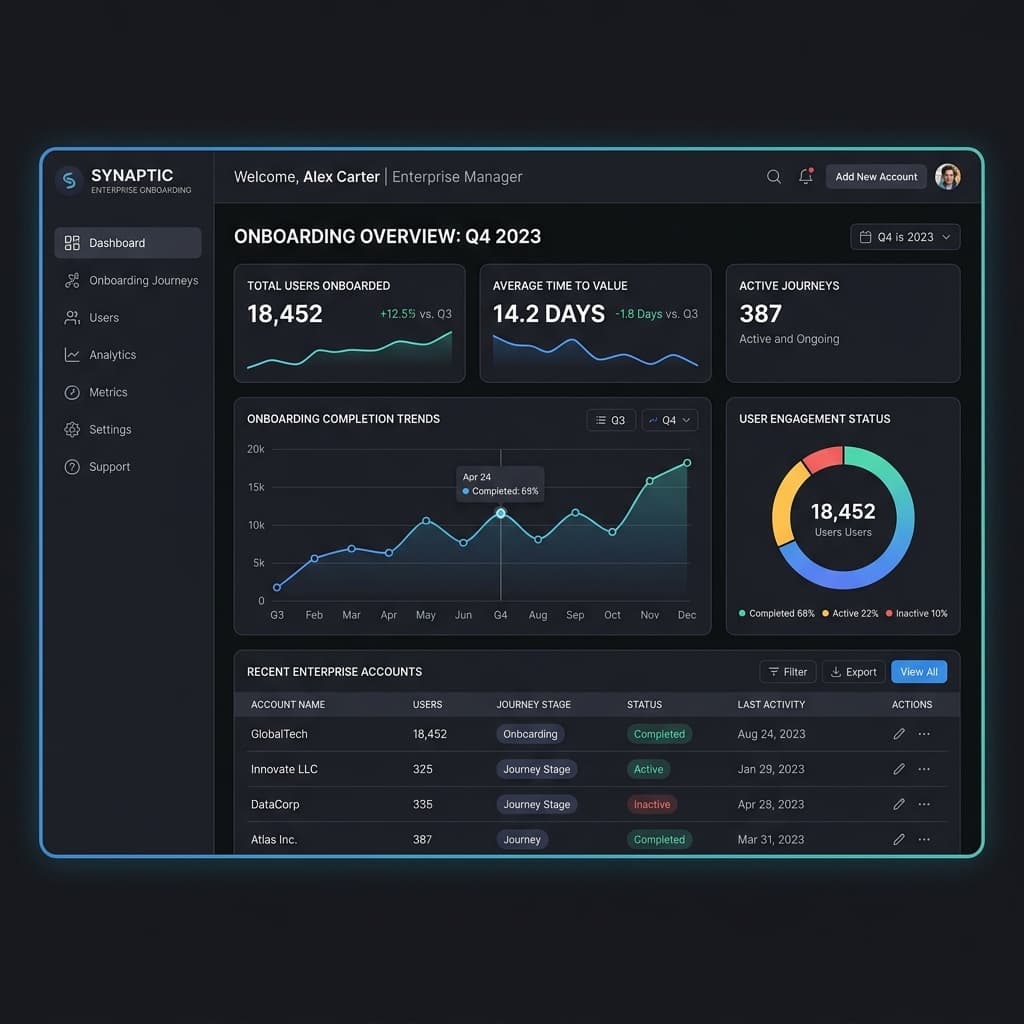Image resolution: width=1024 pixels, height=1024 pixels.
Task: Open Support in the sidebar
Action: pos(97,466)
